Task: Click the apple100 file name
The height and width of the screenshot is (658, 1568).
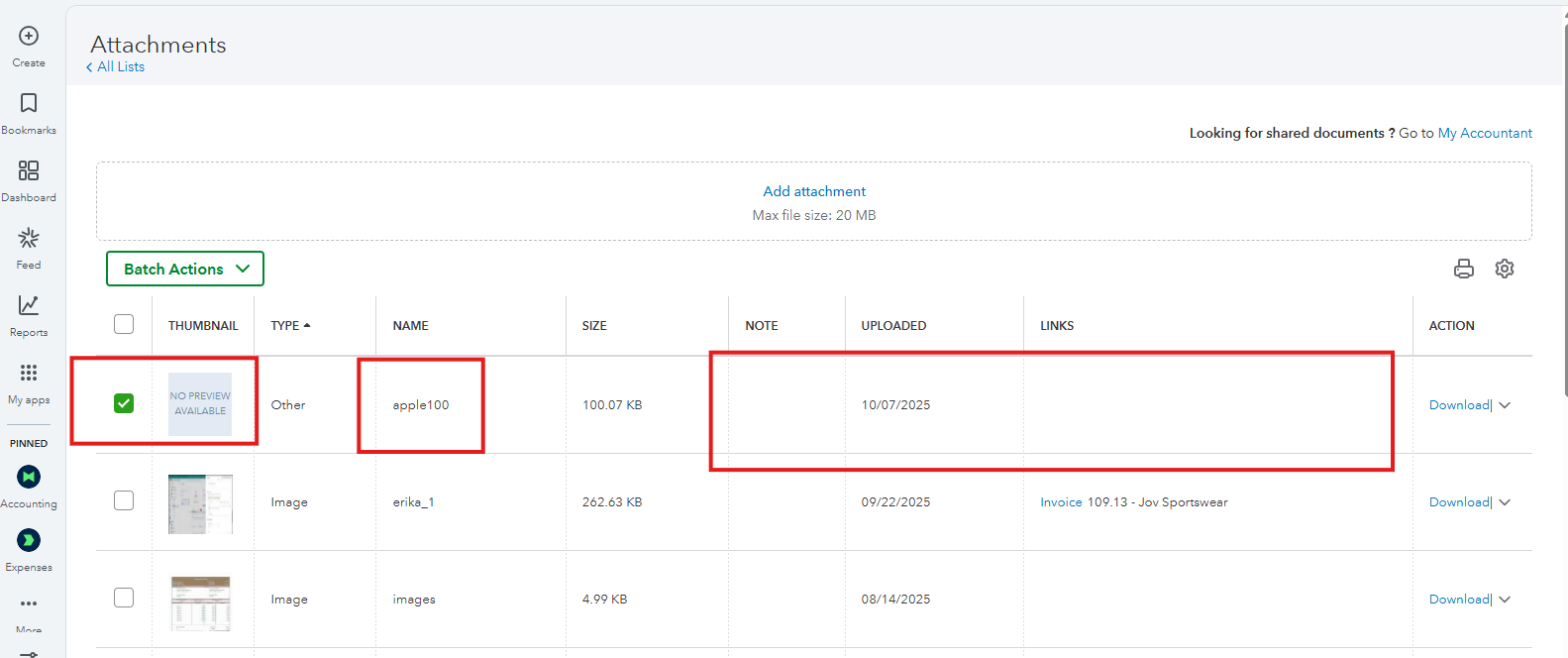Action: tap(421, 404)
